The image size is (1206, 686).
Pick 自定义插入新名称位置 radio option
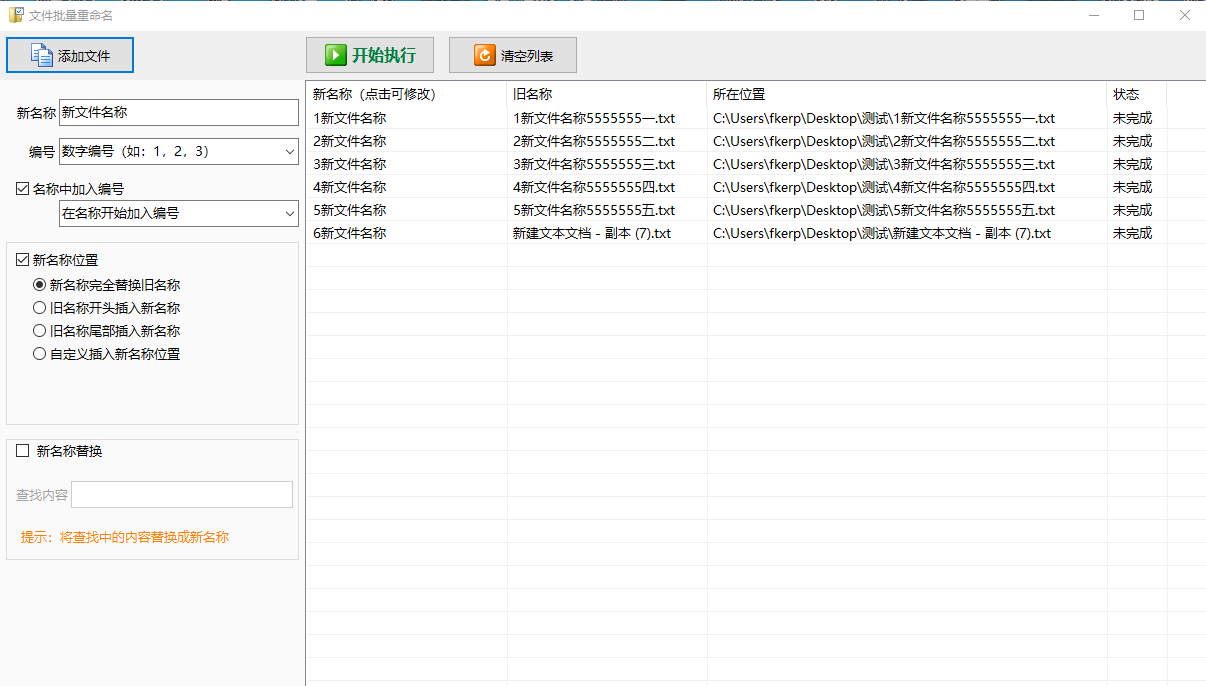(40, 354)
